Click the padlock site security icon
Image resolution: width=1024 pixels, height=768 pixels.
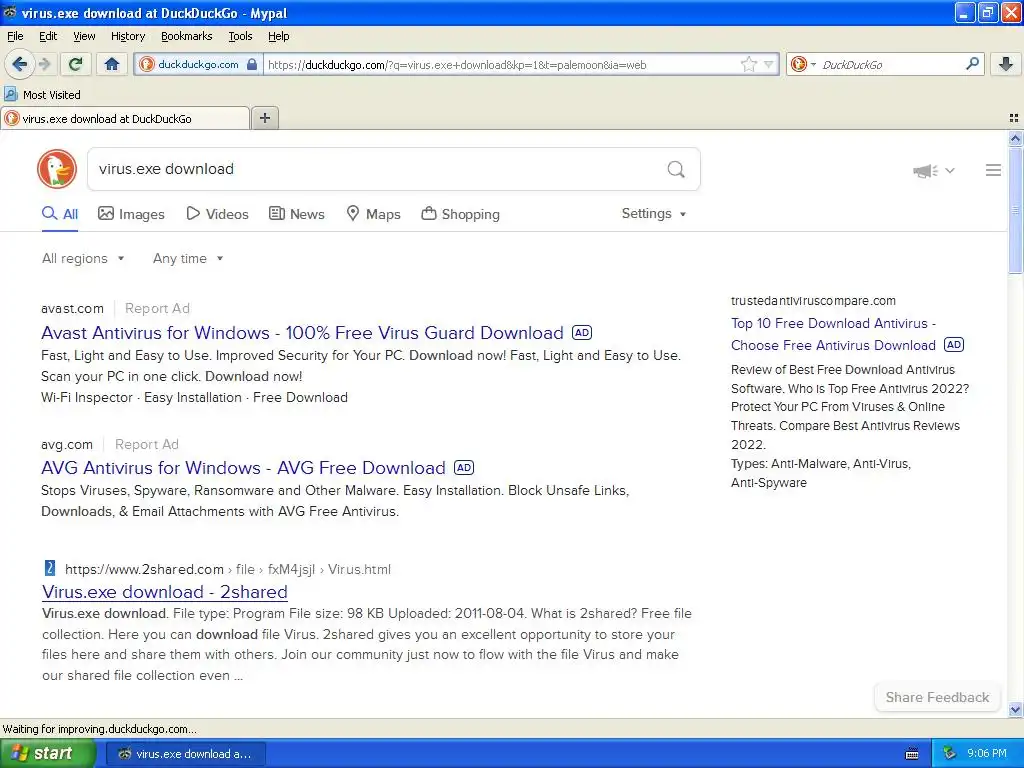(252, 64)
